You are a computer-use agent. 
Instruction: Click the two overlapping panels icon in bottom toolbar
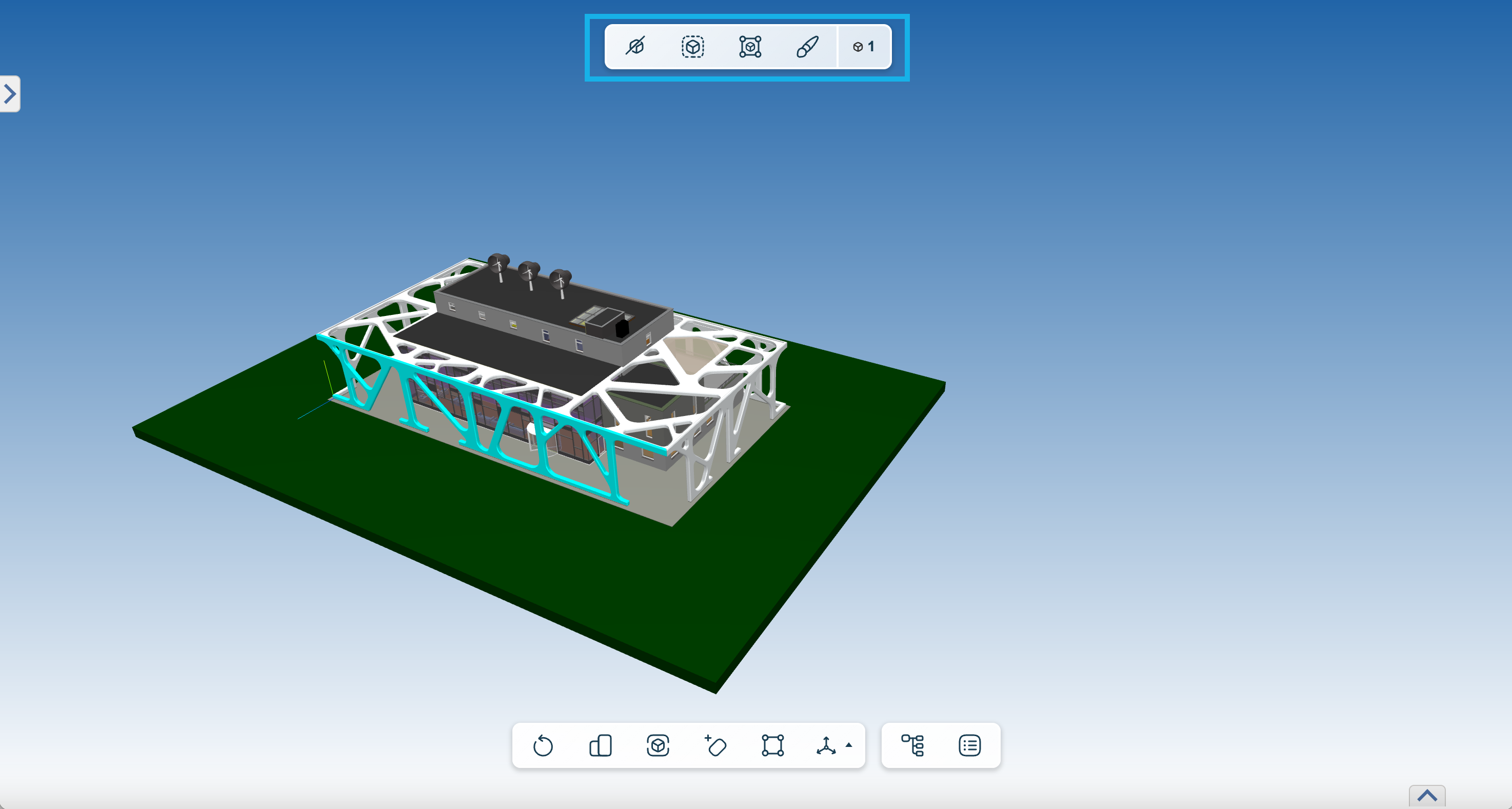[601, 745]
